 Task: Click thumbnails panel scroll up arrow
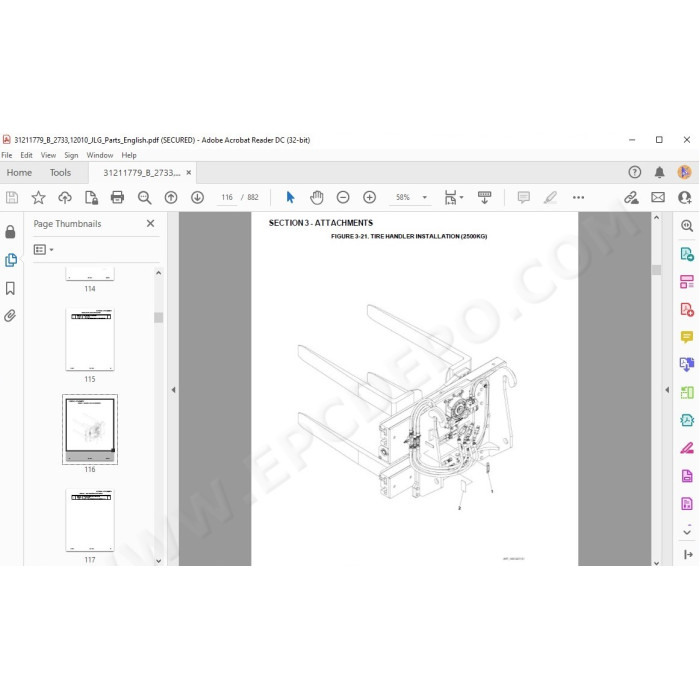158,272
